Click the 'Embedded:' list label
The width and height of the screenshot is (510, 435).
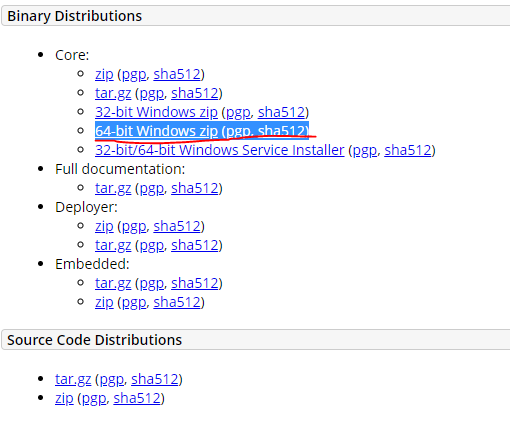tap(92, 264)
